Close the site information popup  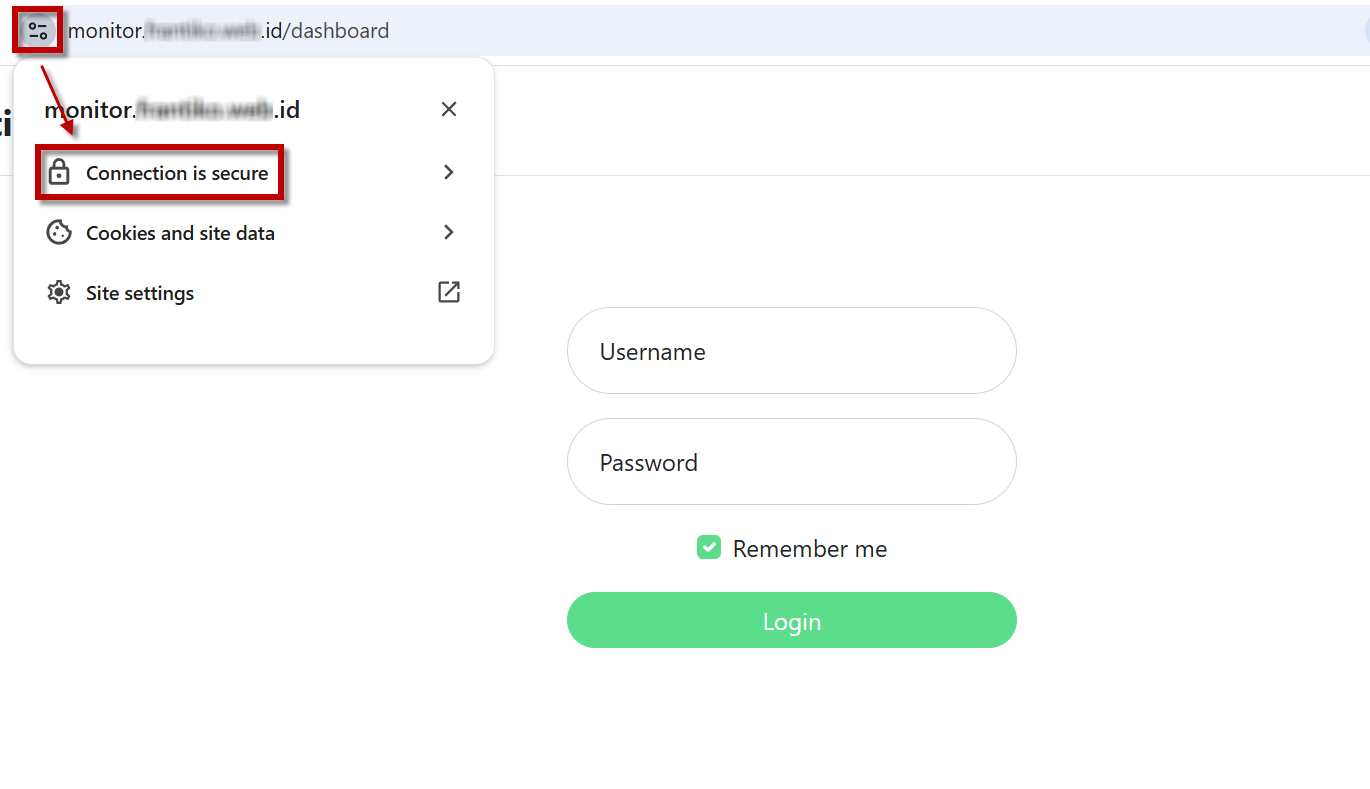coord(449,109)
